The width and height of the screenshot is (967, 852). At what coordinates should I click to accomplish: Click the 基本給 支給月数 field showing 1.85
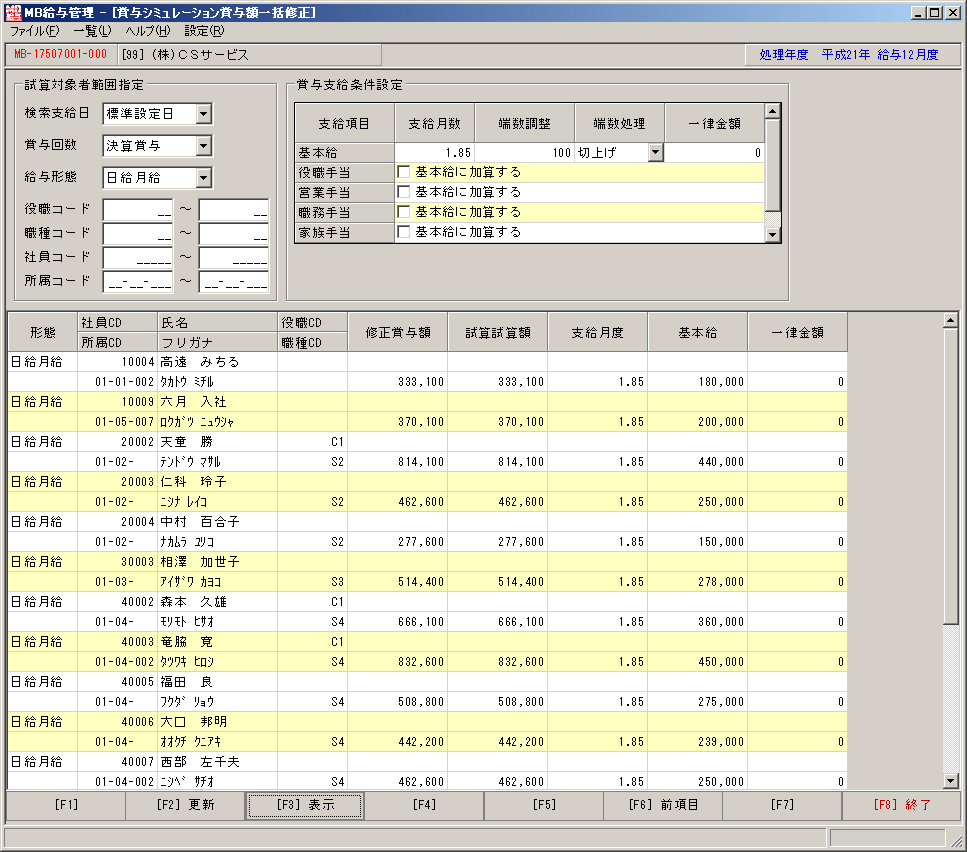coord(435,152)
